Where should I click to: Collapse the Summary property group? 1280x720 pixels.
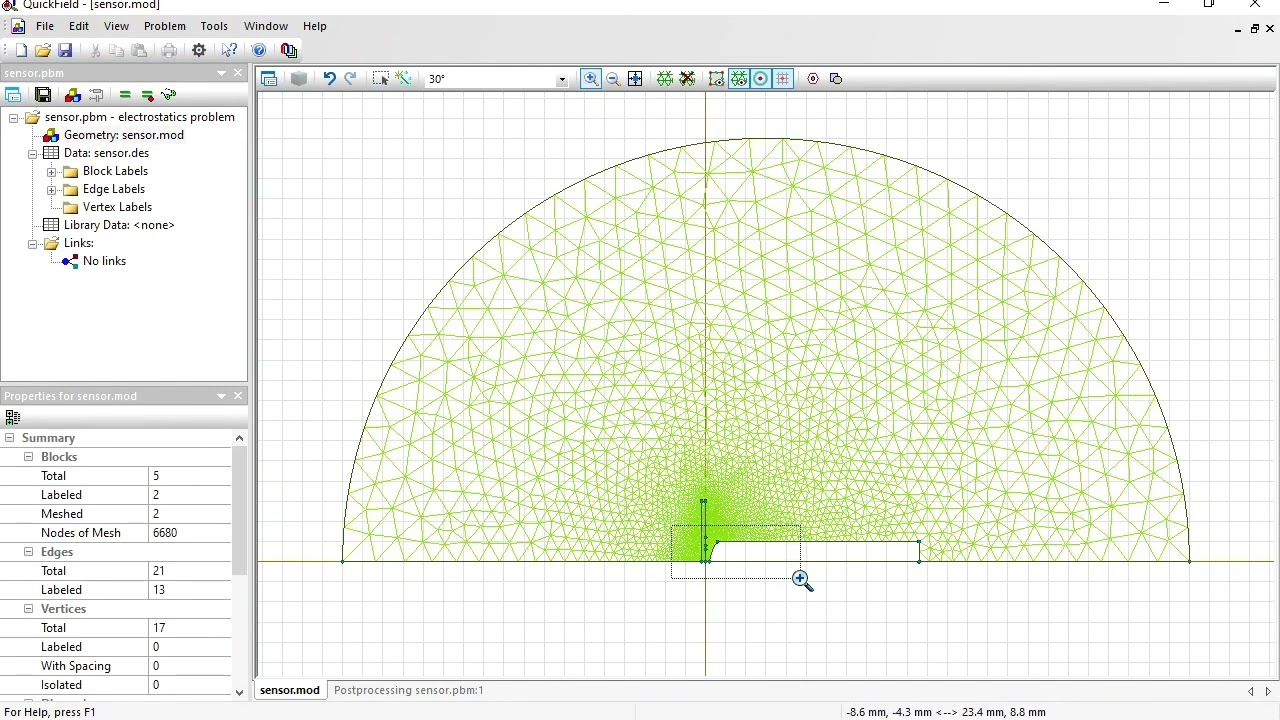[x=10, y=438]
